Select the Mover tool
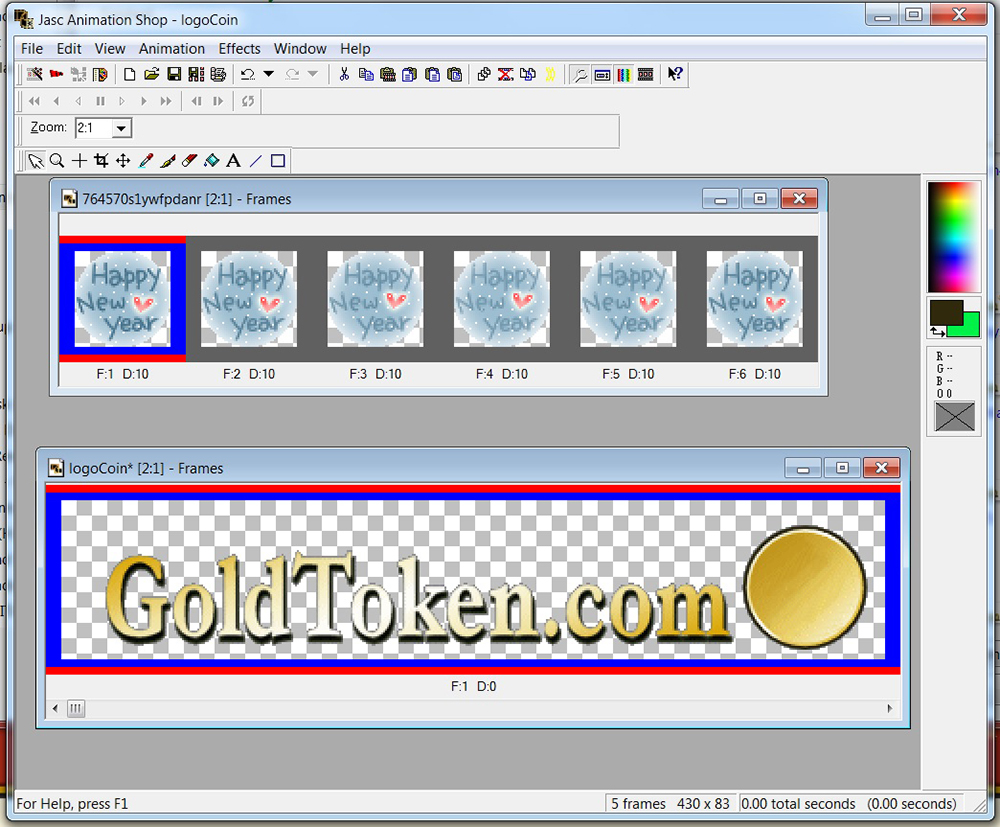Image resolution: width=1000 pixels, height=827 pixels. (x=123, y=161)
